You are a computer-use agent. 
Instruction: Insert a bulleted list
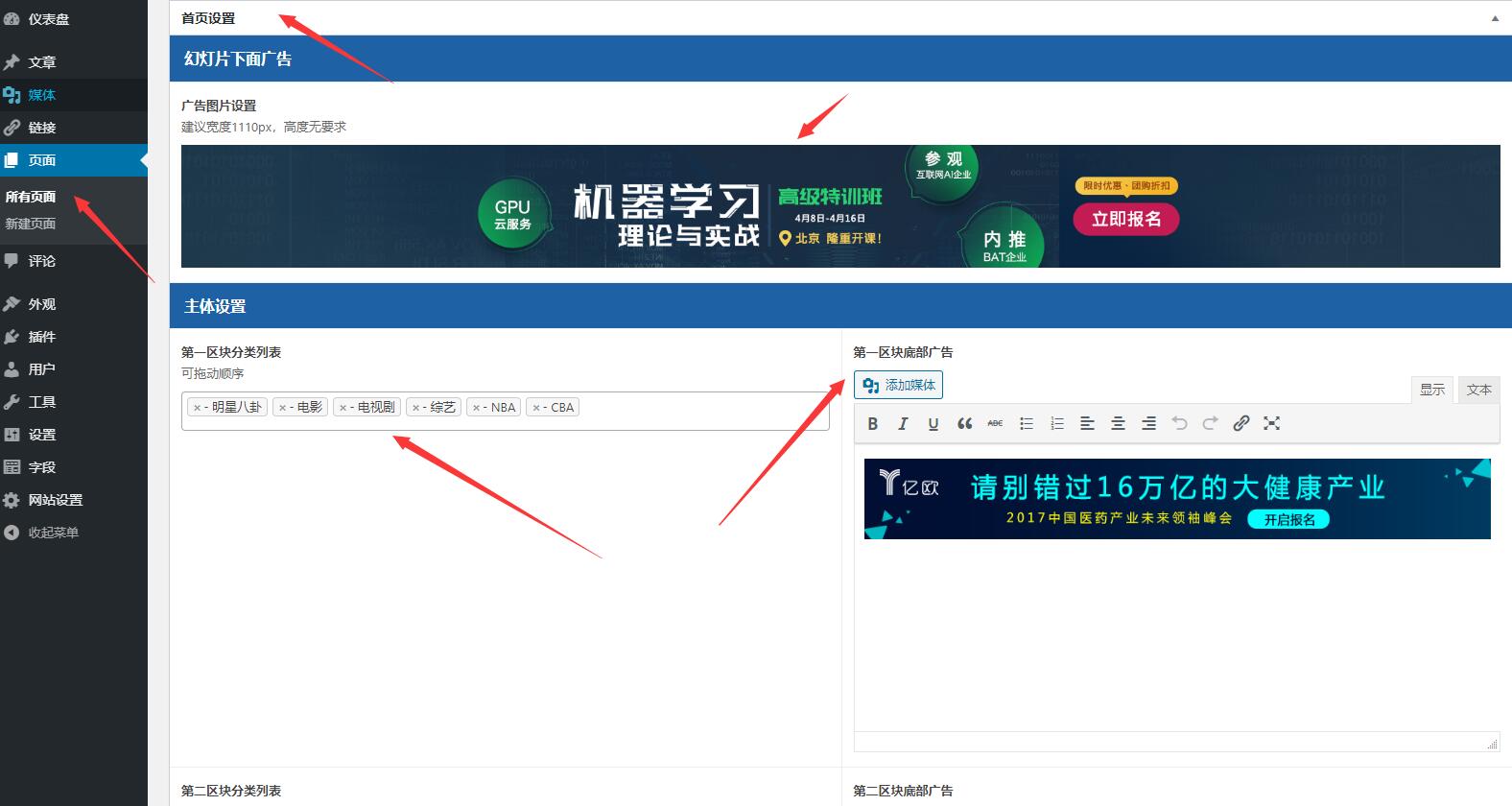[1026, 423]
